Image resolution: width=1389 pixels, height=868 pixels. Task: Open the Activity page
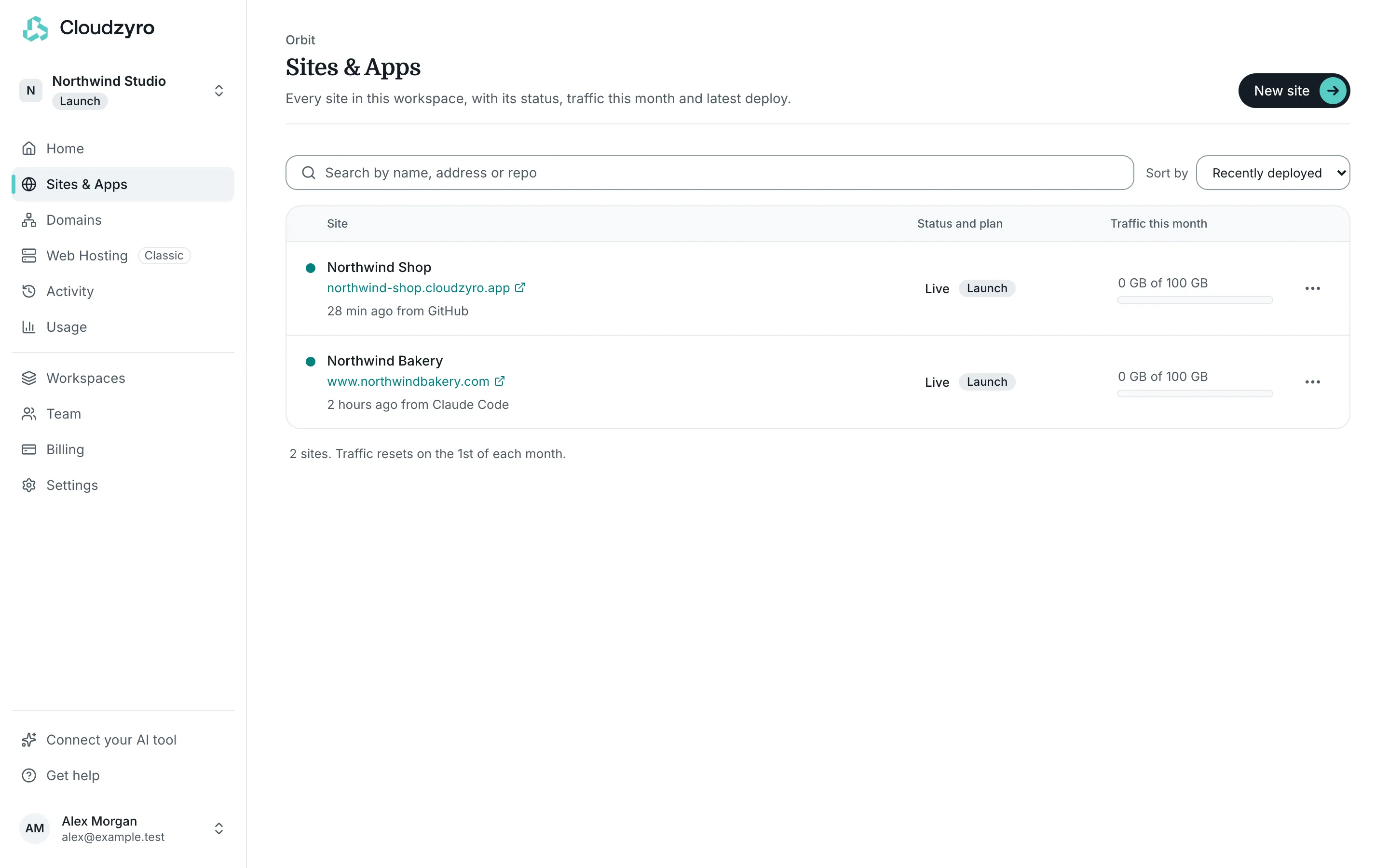tap(123, 291)
